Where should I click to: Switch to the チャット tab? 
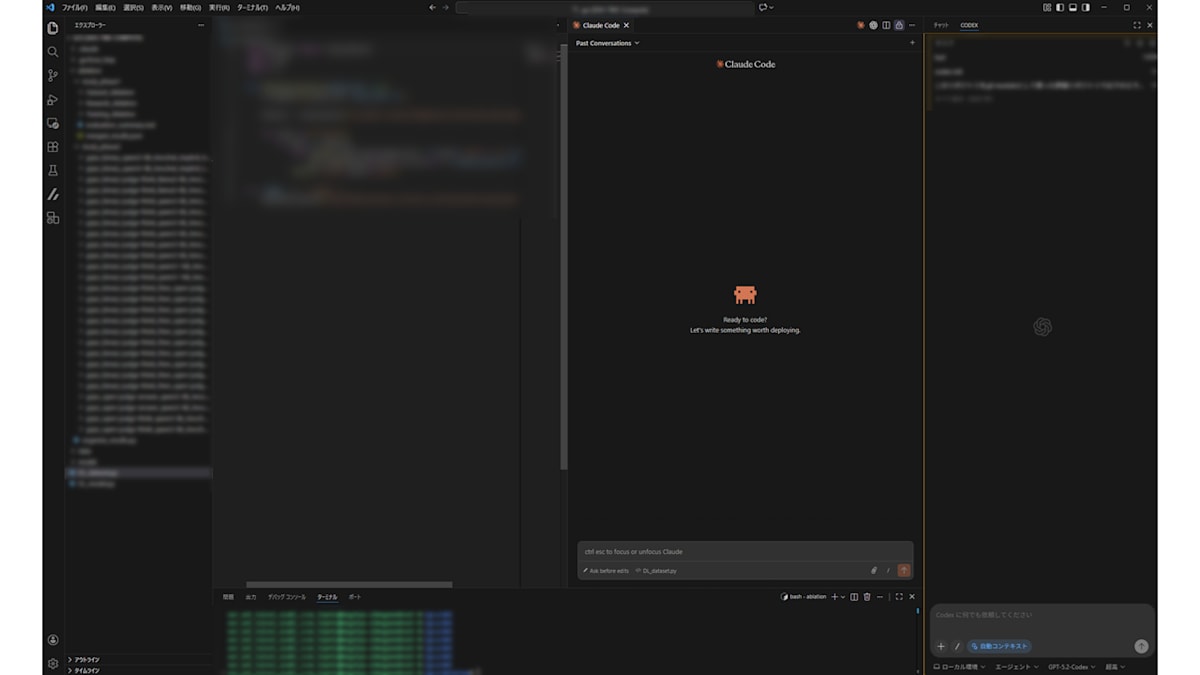[941, 25]
